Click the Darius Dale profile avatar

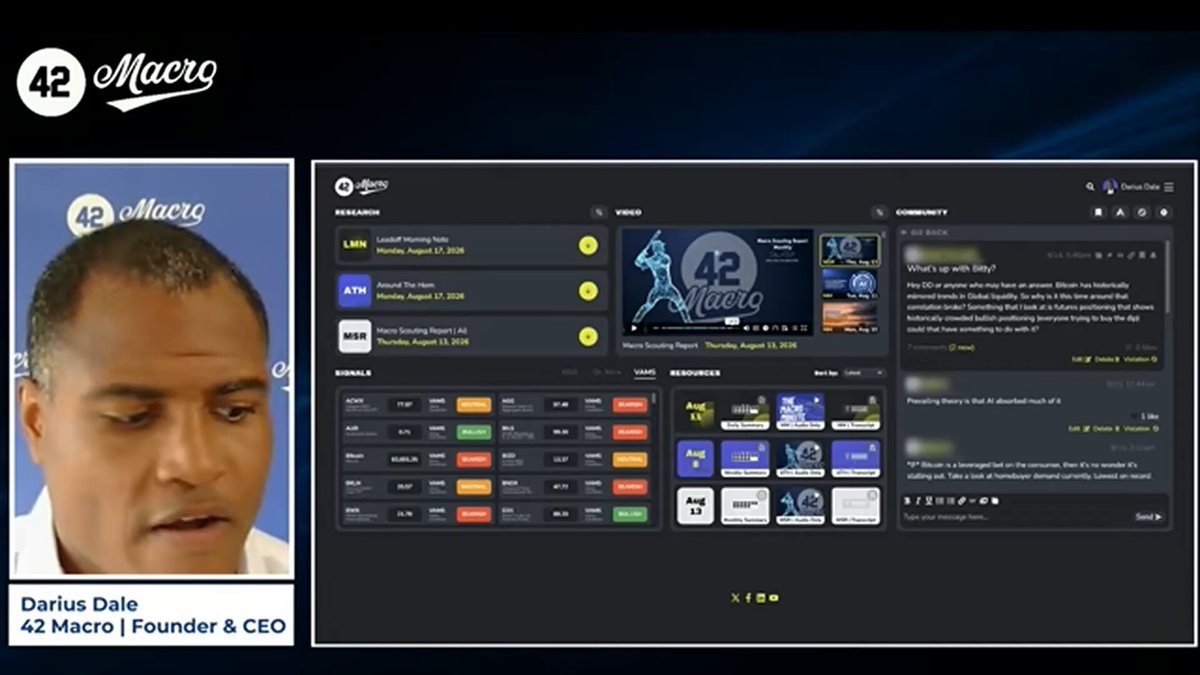pos(1109,186)
